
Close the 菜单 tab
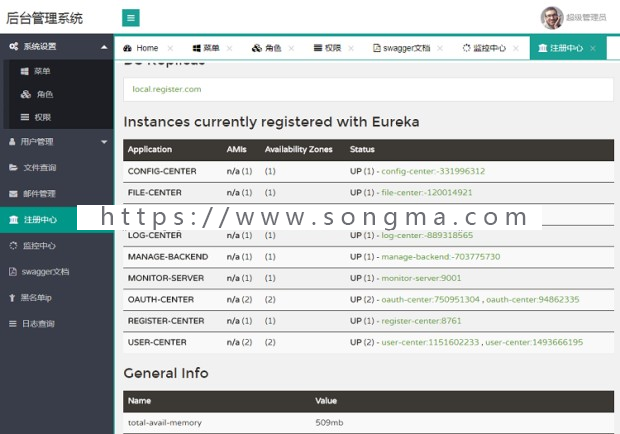tap(229, 48)
